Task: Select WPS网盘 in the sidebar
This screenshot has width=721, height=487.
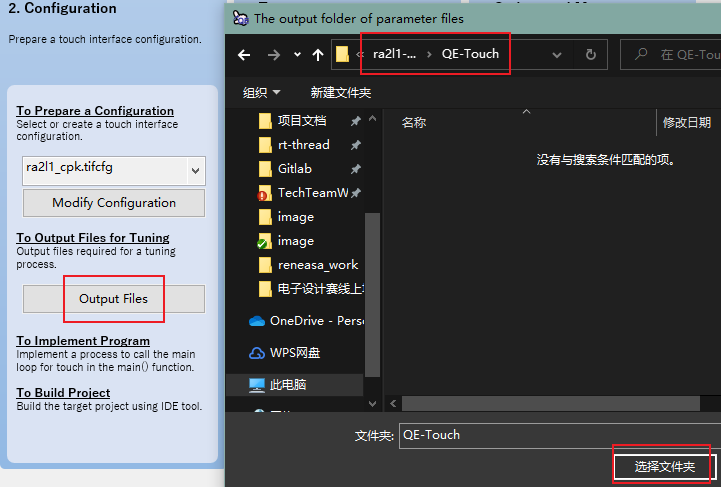Action: (294, 353)
